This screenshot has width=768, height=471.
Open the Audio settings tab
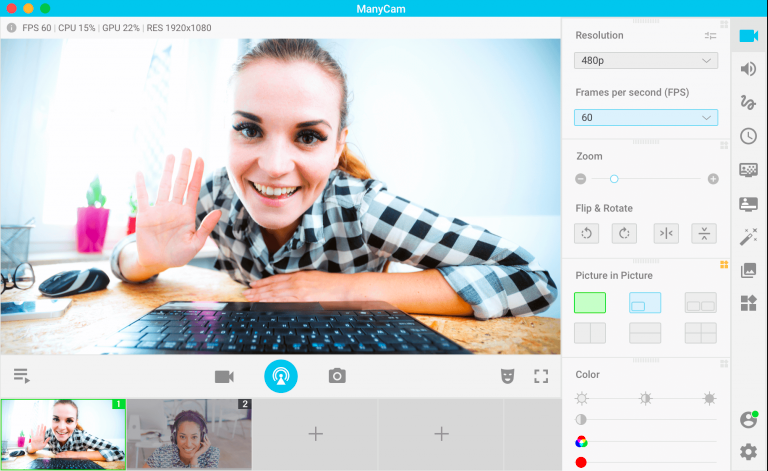pos(748,69)
